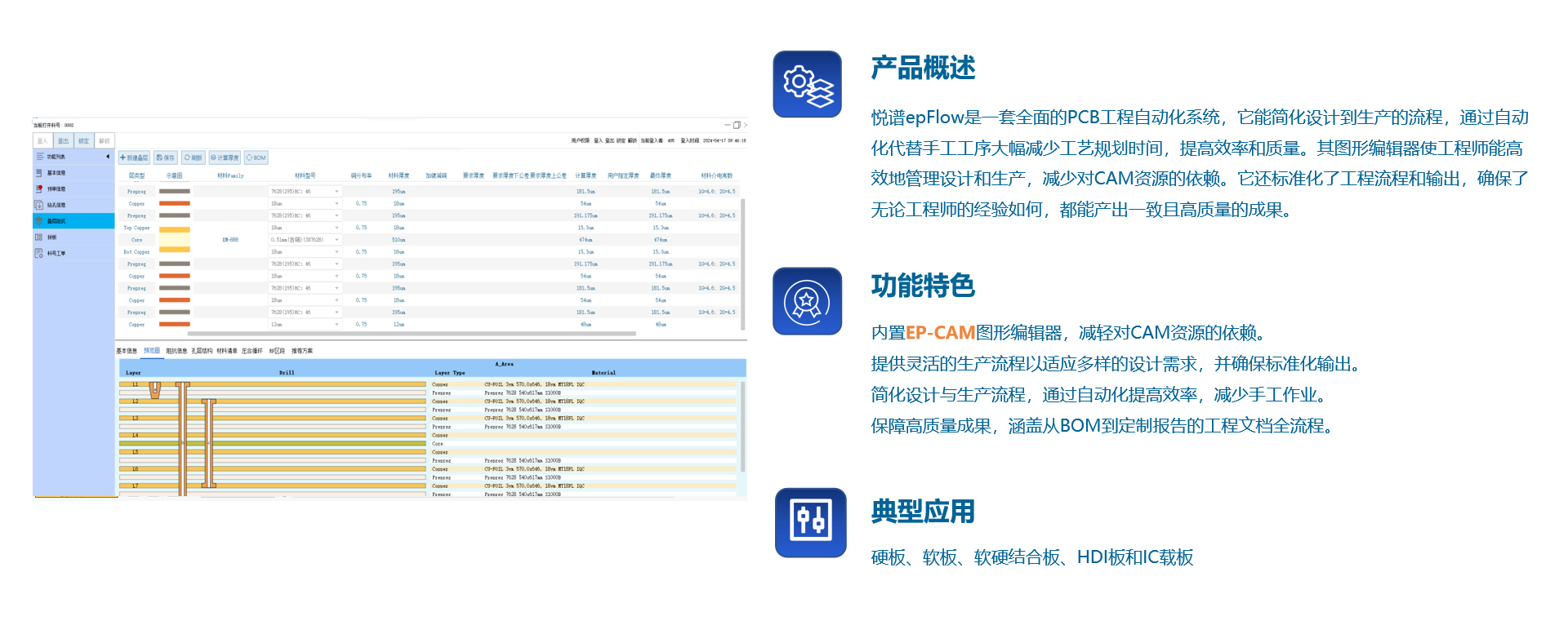This screenshot has width=1568, height=621.
Task: Click the Top Copper yellow schematic swatch
Action: [x=175, y=229]
